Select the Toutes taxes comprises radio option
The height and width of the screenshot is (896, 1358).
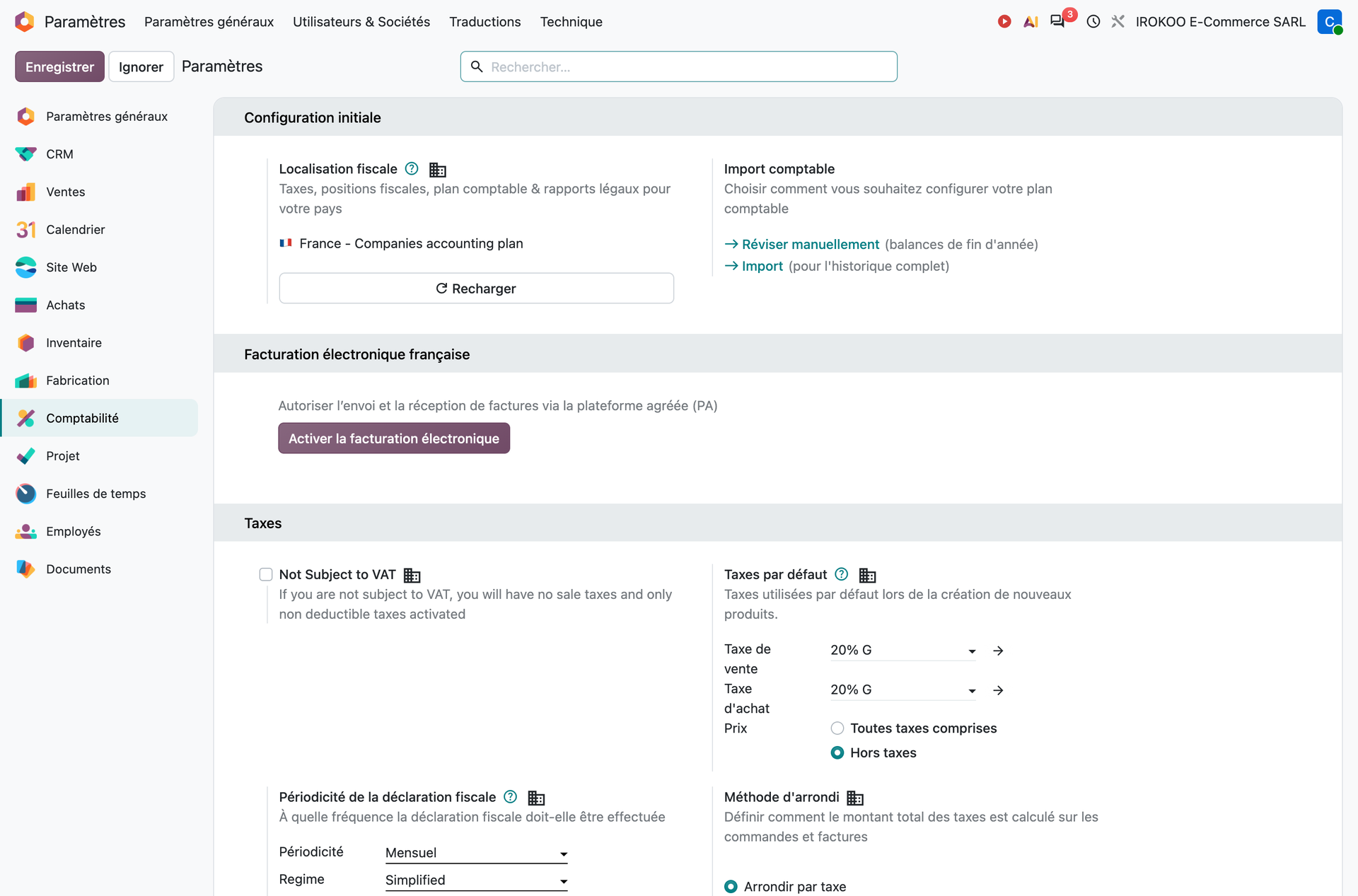(837, 728)
